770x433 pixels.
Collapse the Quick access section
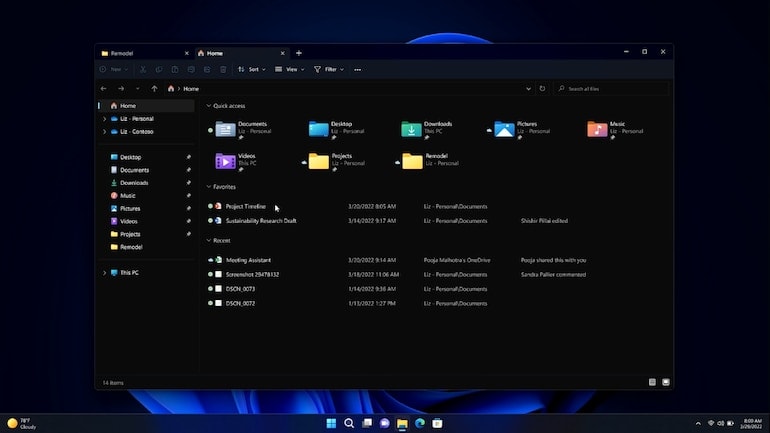[x=209, y=106]
